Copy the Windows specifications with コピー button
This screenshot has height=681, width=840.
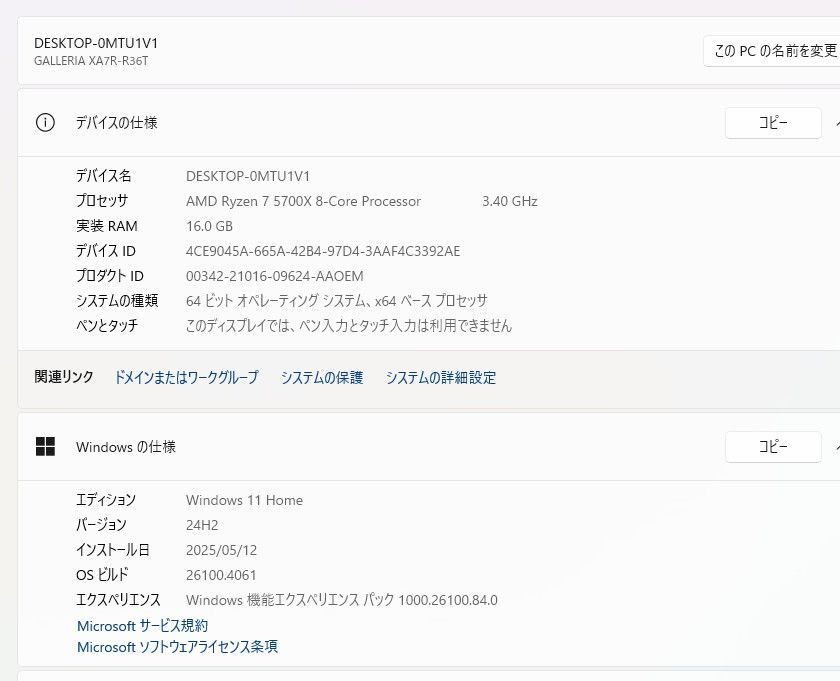click(x=773, y=446)
